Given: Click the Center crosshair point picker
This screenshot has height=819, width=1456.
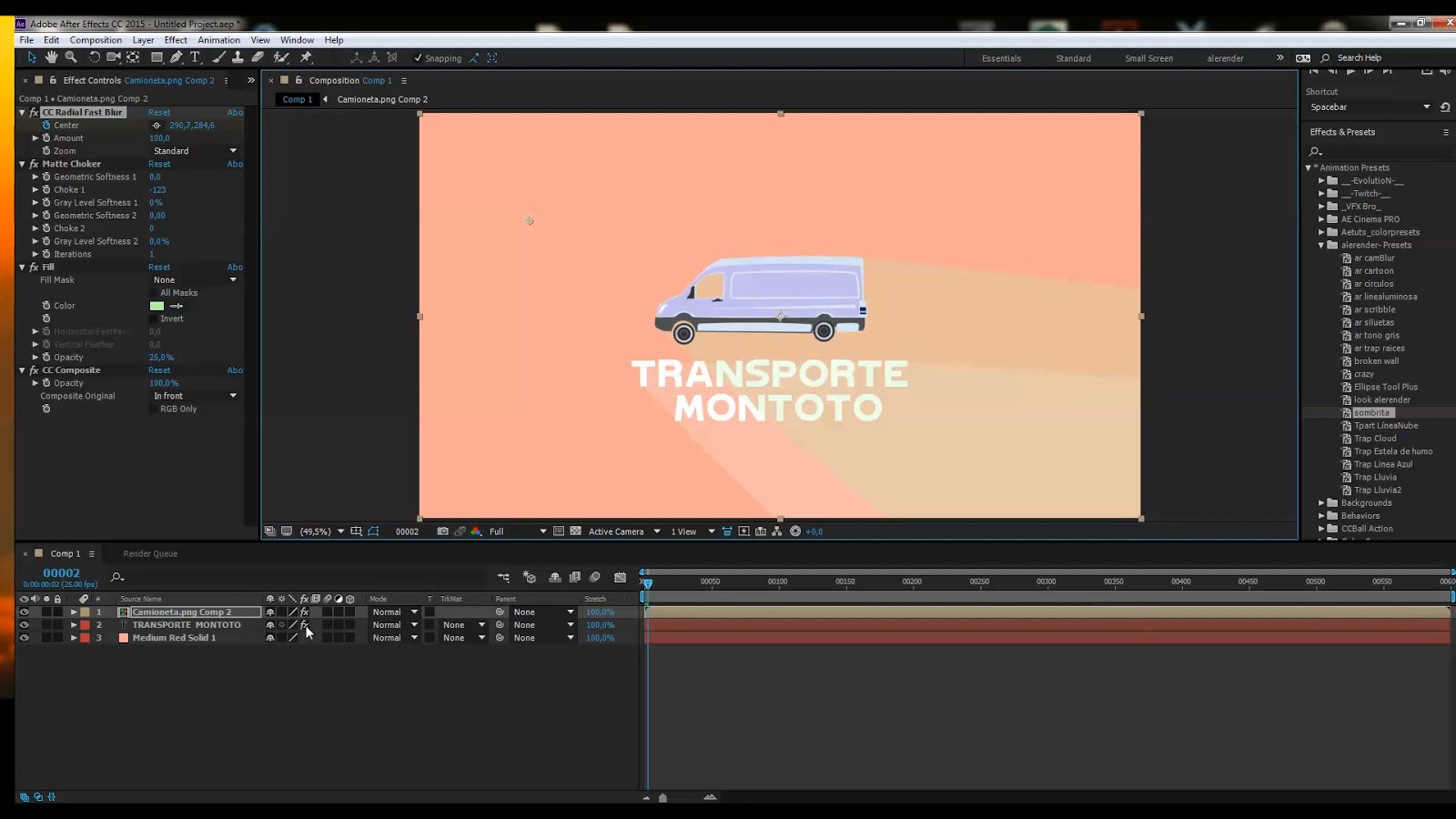Looking at the screenshot, I should [157, 126].
